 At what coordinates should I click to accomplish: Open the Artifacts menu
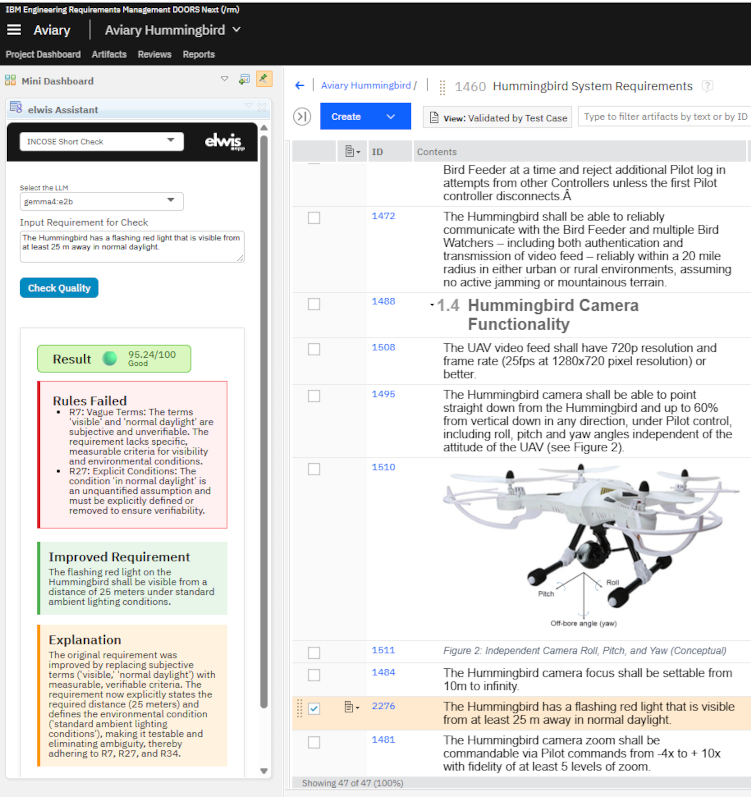point(109,54)
